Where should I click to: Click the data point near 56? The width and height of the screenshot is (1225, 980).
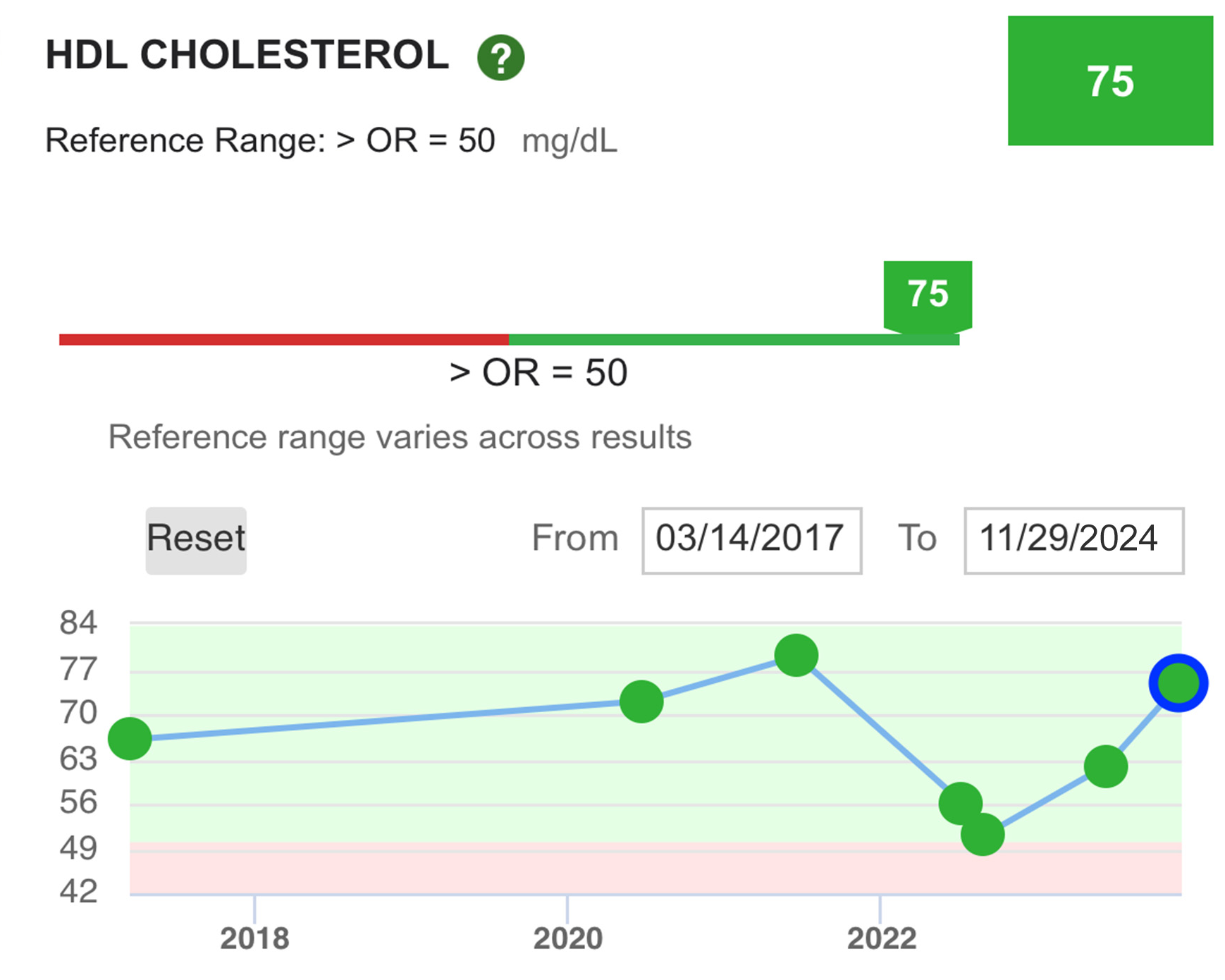(960, 803)
